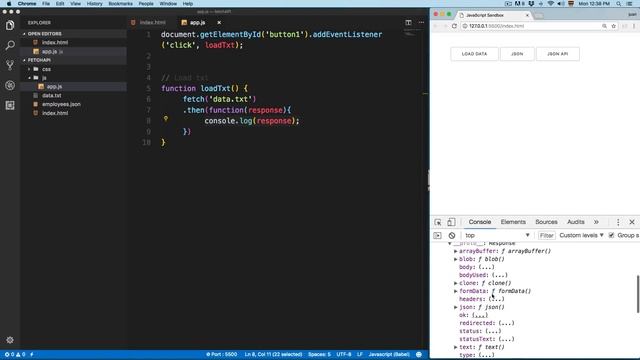Open data.txt in the explorer
This screenshot has width=640, height=360.
coord(51,95)
